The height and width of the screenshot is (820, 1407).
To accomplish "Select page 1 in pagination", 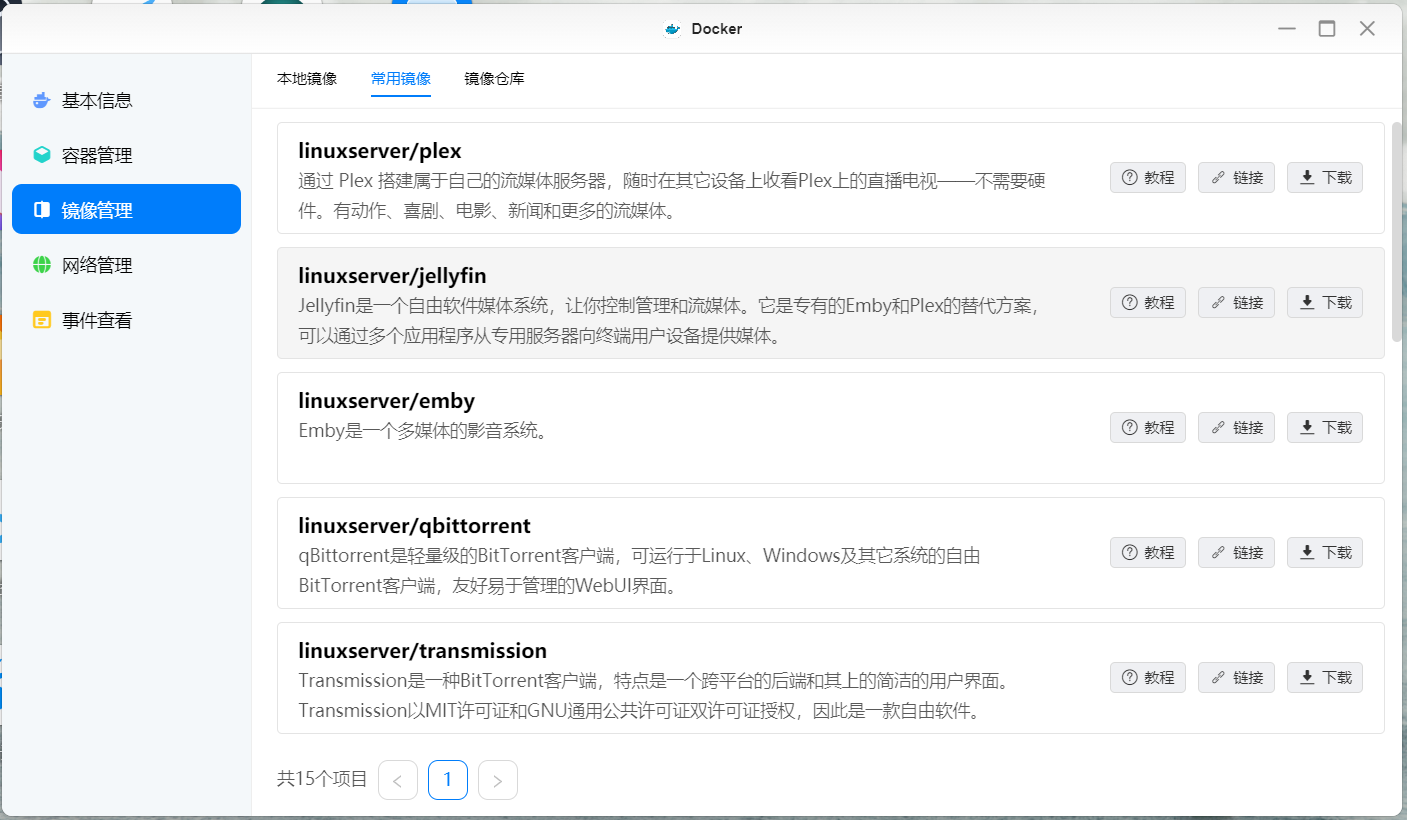I will pos(448,780).
